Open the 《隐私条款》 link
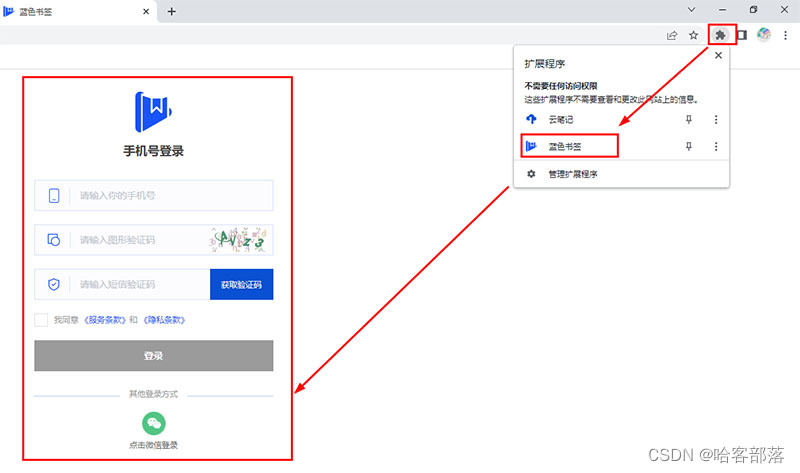Screen dimensions: 800x473 164,320
